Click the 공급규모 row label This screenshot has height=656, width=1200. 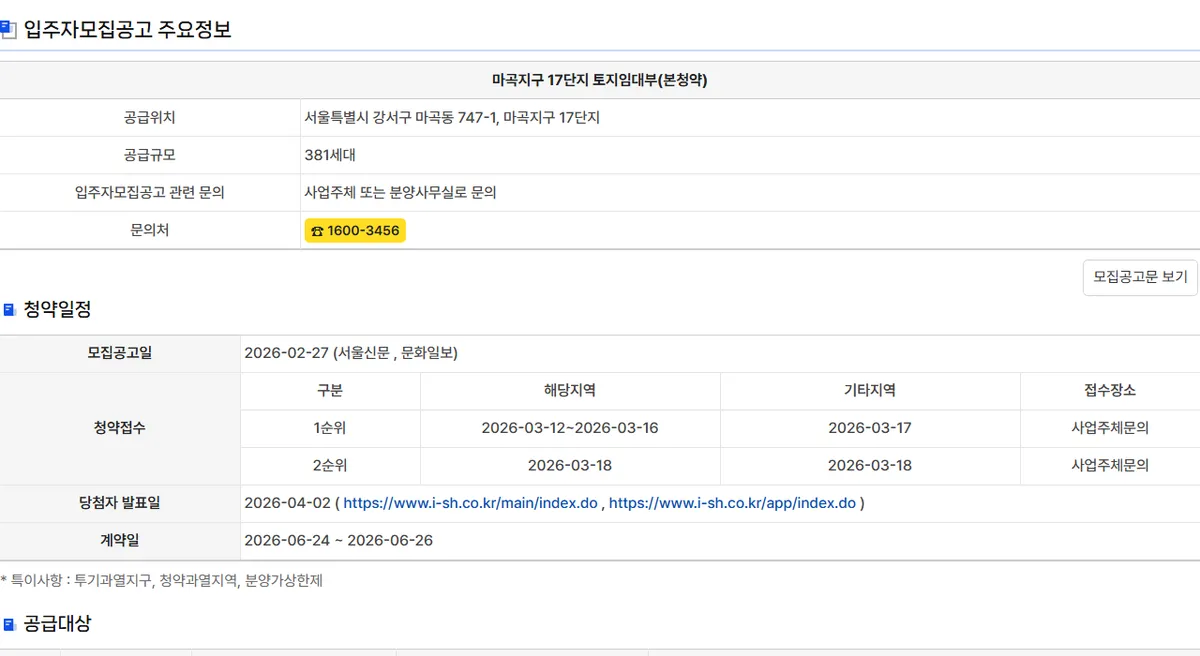(x=150, y=155)
